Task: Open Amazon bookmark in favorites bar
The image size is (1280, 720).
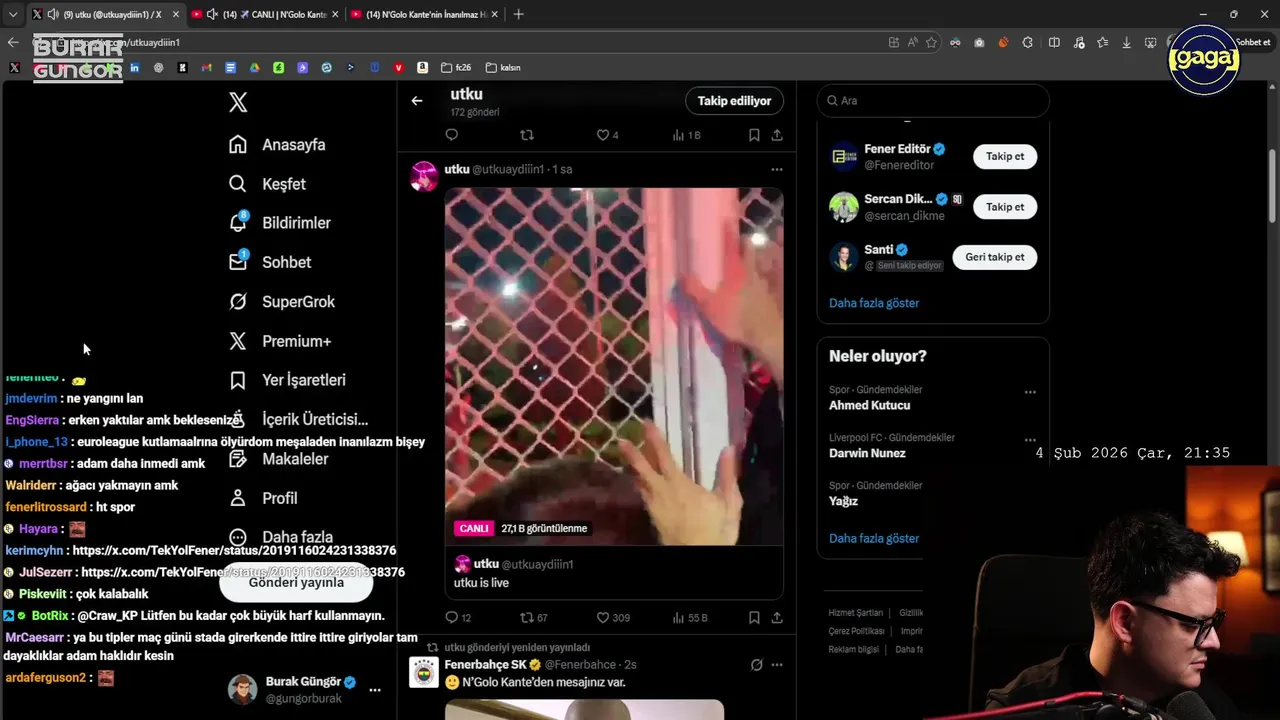Action: [423, 68]
